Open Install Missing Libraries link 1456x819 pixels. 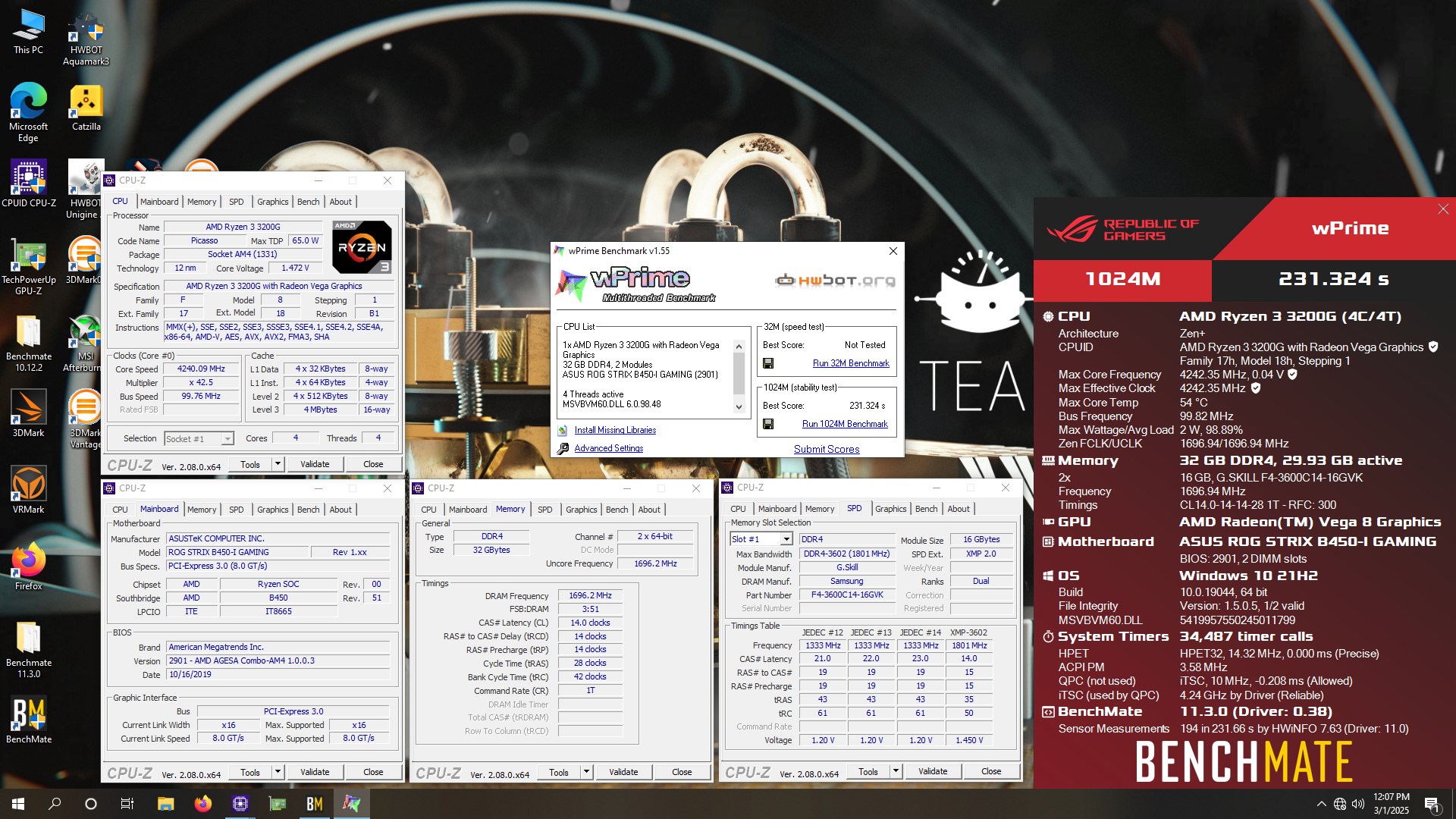615,430
